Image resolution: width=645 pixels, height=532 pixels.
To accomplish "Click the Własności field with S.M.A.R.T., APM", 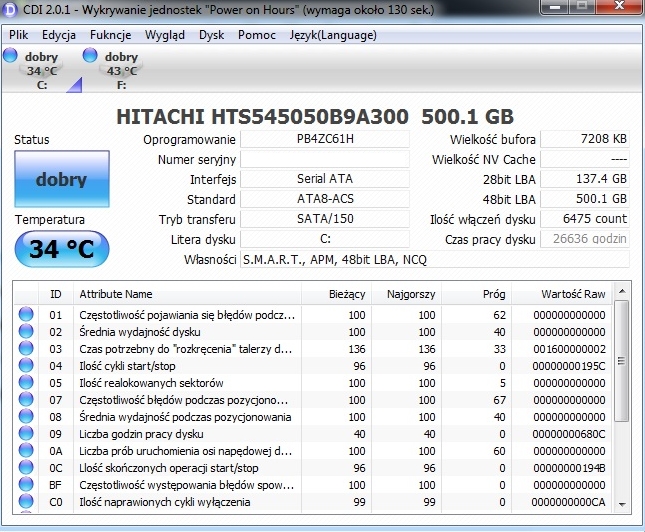I will click(x=435, y=260).
